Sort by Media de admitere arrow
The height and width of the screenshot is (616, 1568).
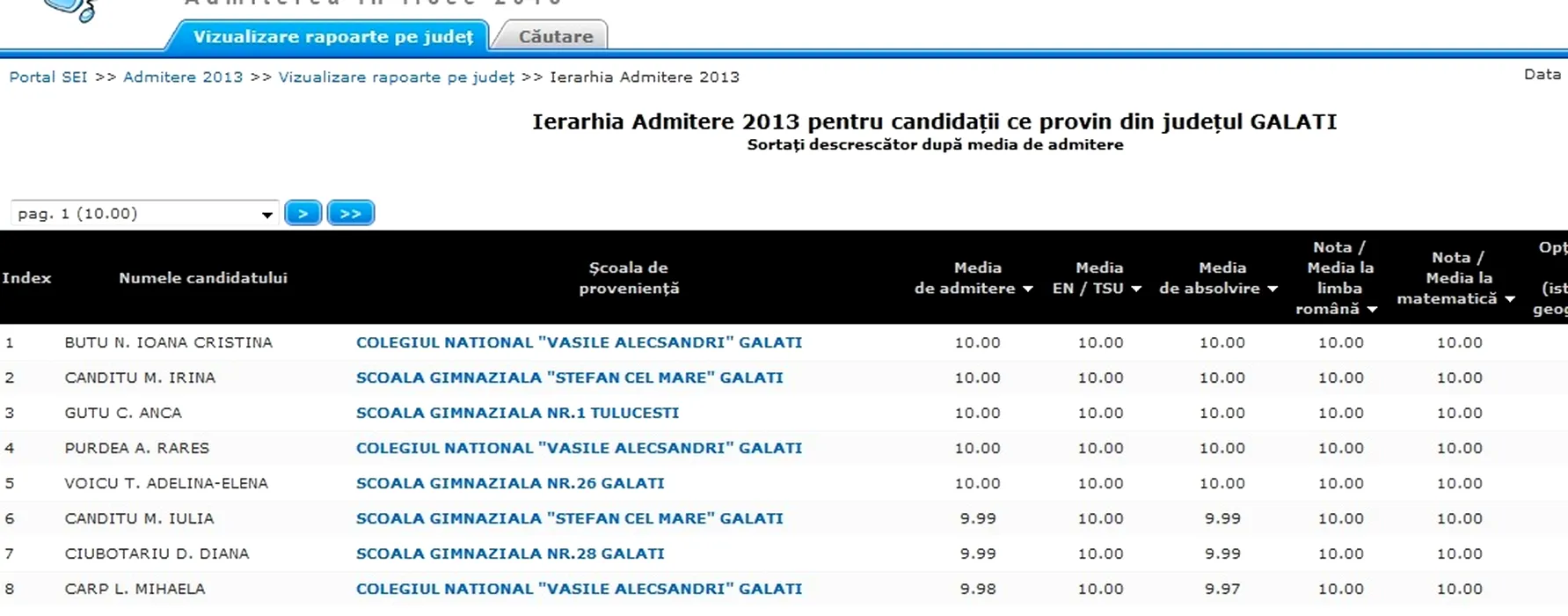point(1027,290)
